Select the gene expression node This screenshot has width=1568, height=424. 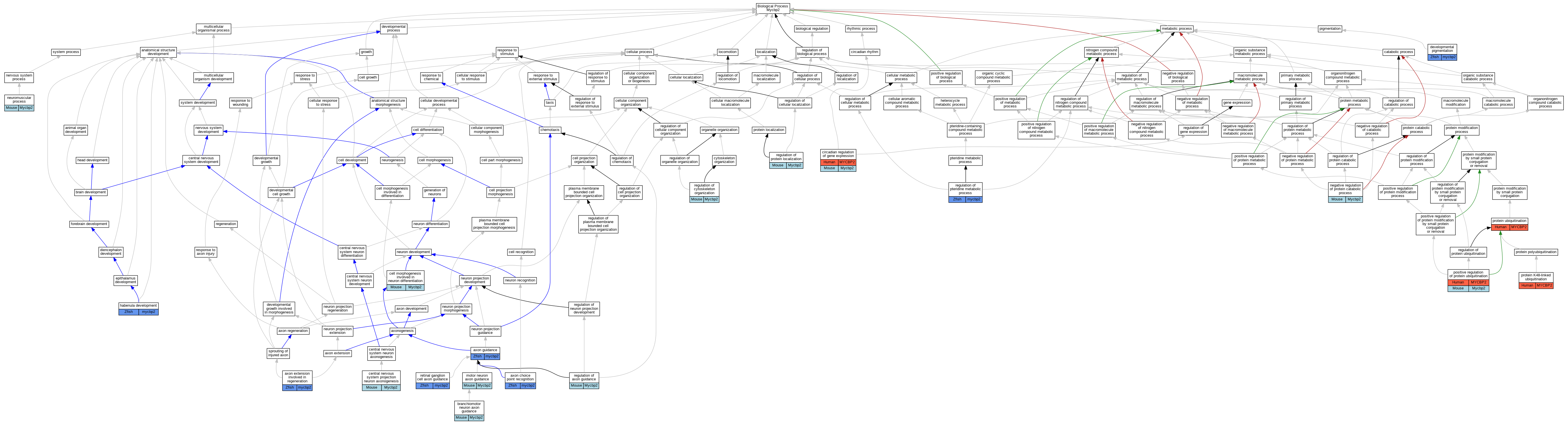click(x=1237, y=103)
